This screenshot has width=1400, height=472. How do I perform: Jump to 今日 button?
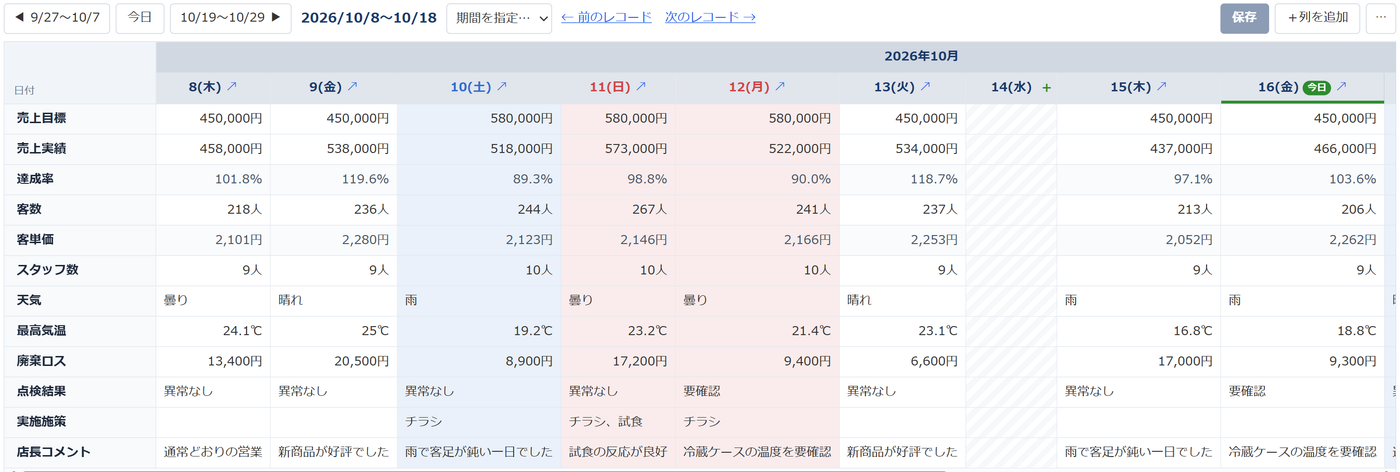tap(140, 18)
